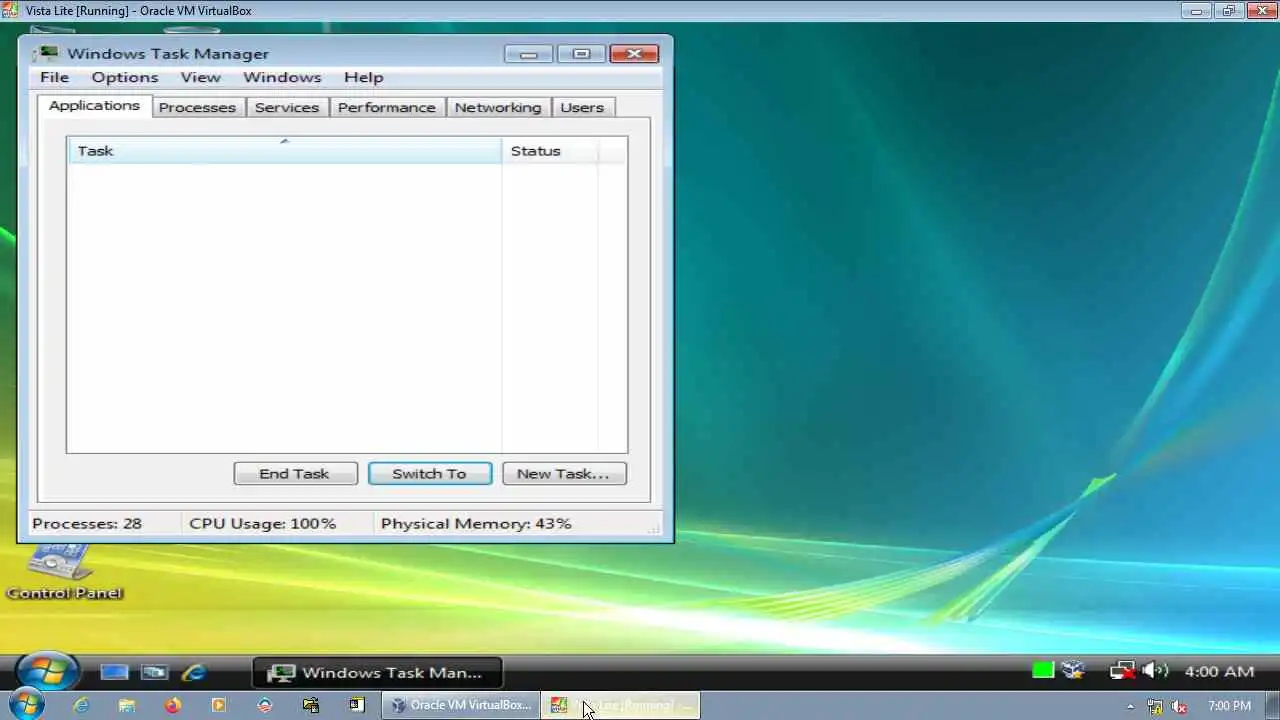Sort by the Status column header
Viewport: 1280px width, 720px height.
pos(549,151)
